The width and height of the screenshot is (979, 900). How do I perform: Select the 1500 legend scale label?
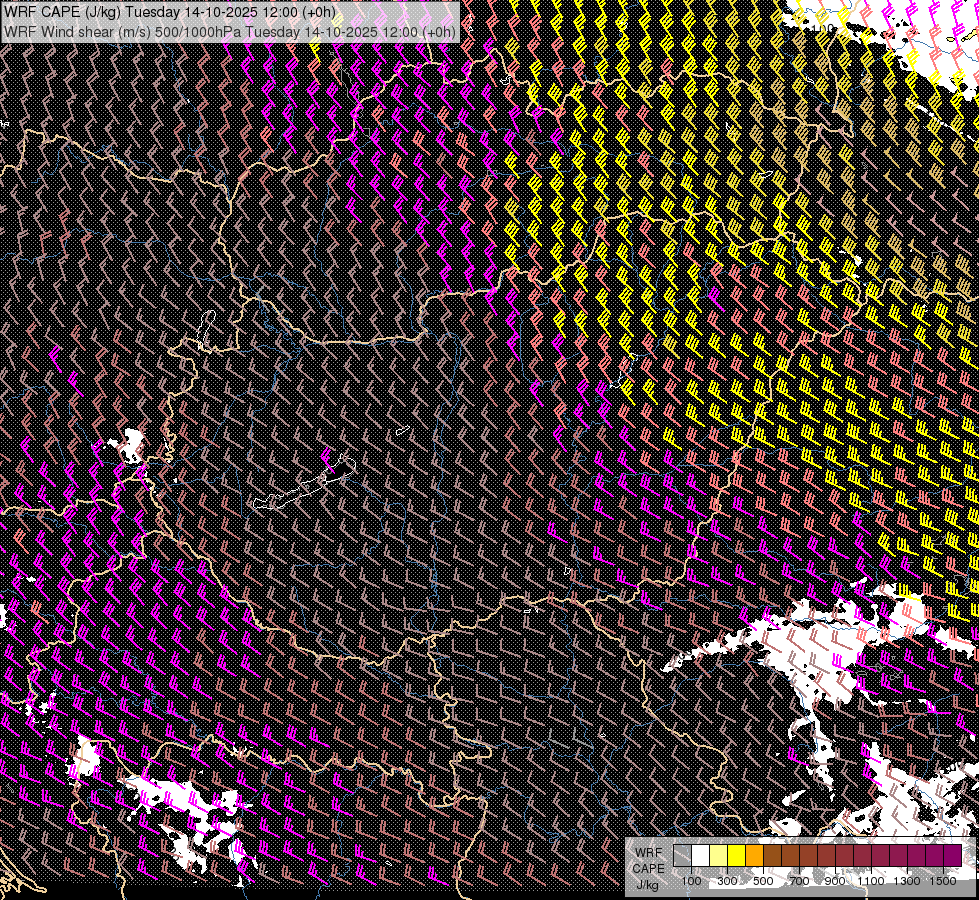tap(942, 881)
